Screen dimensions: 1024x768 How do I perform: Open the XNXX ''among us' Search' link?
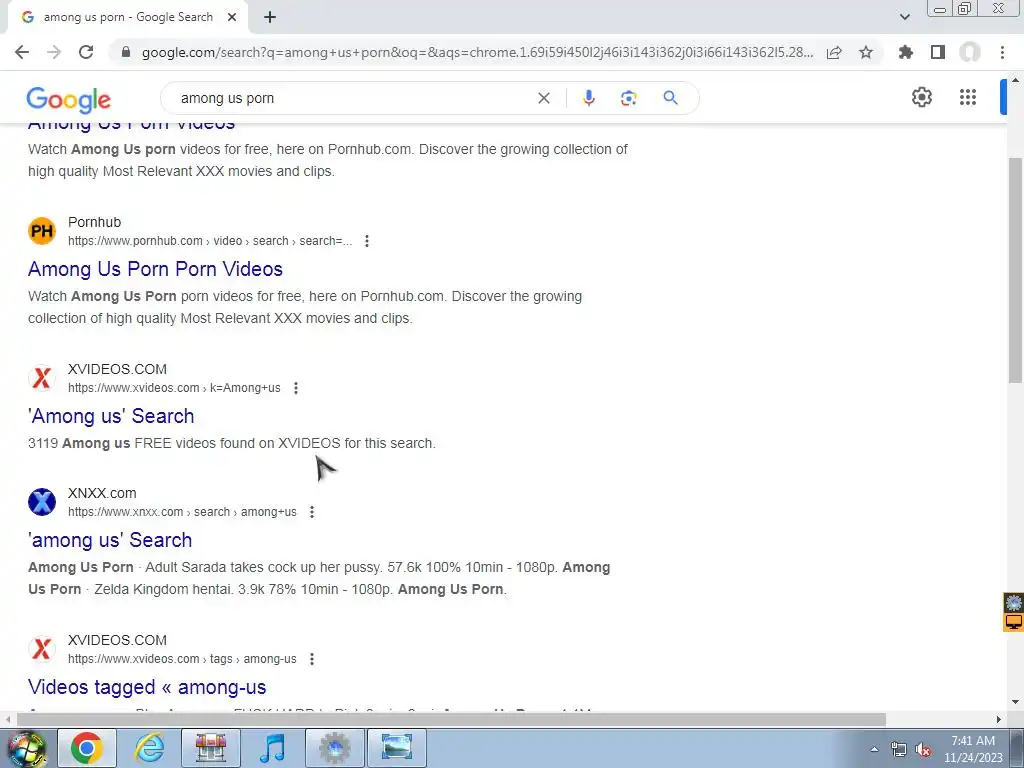110,540
